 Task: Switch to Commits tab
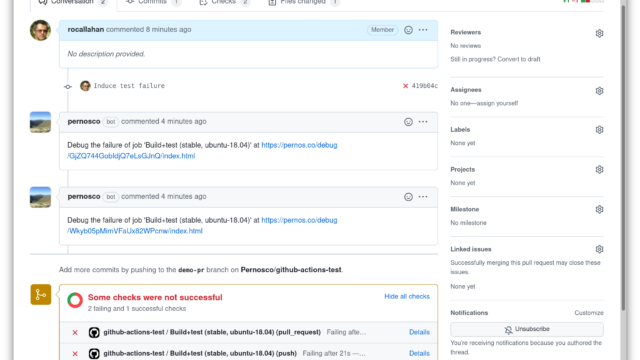click(153, 2)
